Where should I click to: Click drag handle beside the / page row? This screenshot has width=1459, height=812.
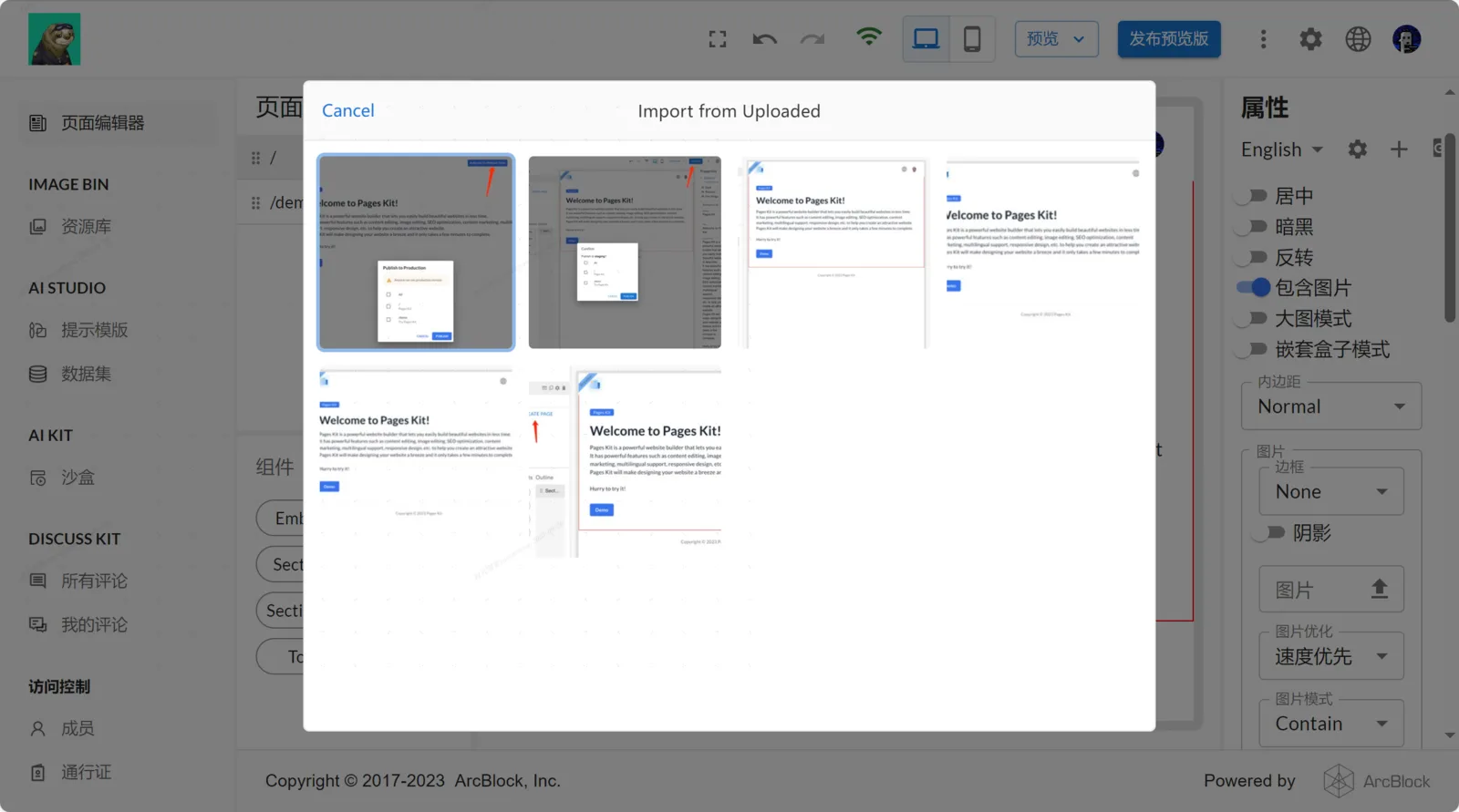(x=256, y=158)
